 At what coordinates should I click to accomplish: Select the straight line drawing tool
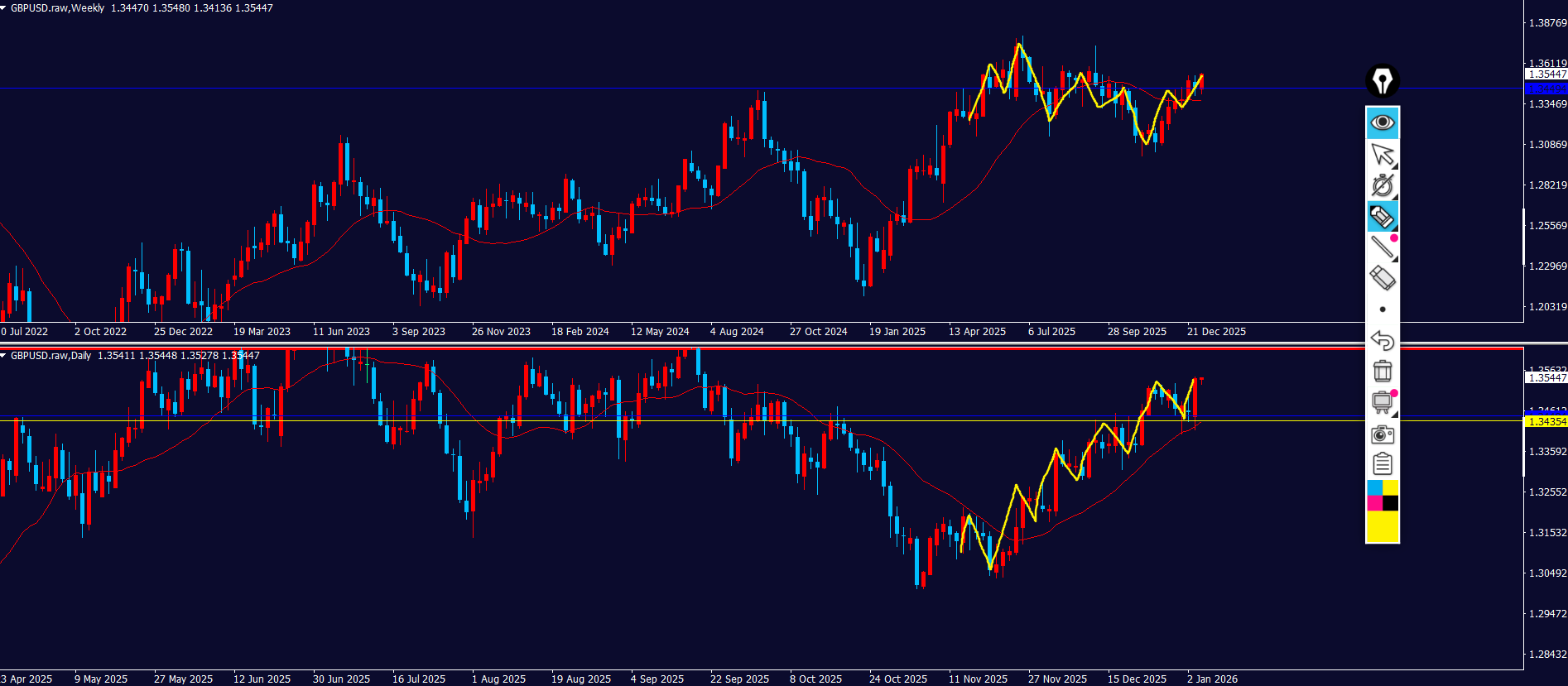coord(1382,247)
